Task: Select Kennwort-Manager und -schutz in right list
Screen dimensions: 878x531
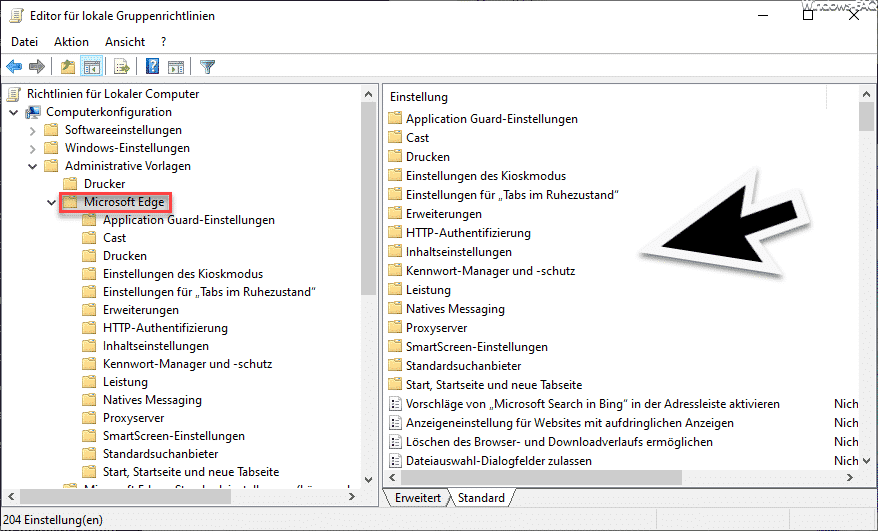Action: [491, 271]
